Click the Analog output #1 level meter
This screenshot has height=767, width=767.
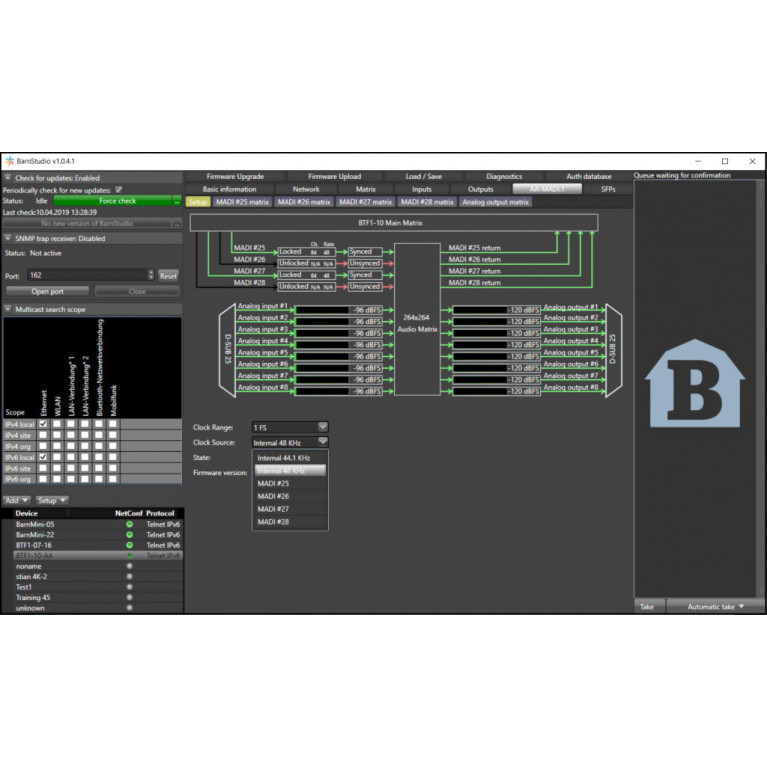(496, 310)
